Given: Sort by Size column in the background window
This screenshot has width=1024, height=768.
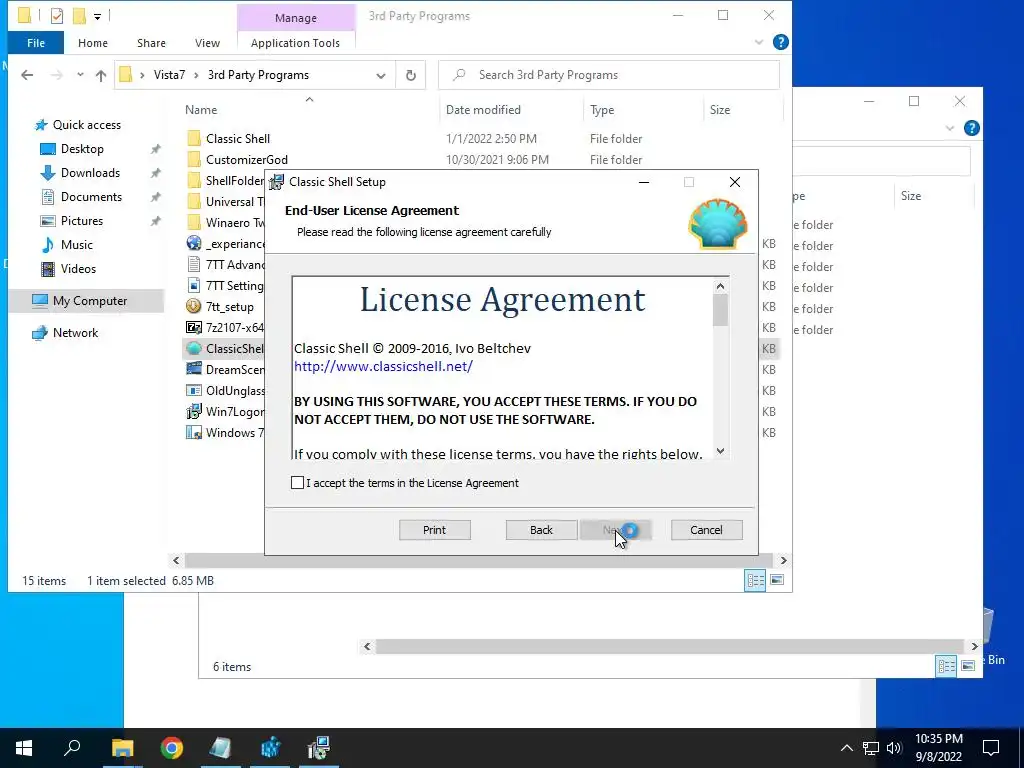Looking at the screenshot, I should (x=911, y=196).
